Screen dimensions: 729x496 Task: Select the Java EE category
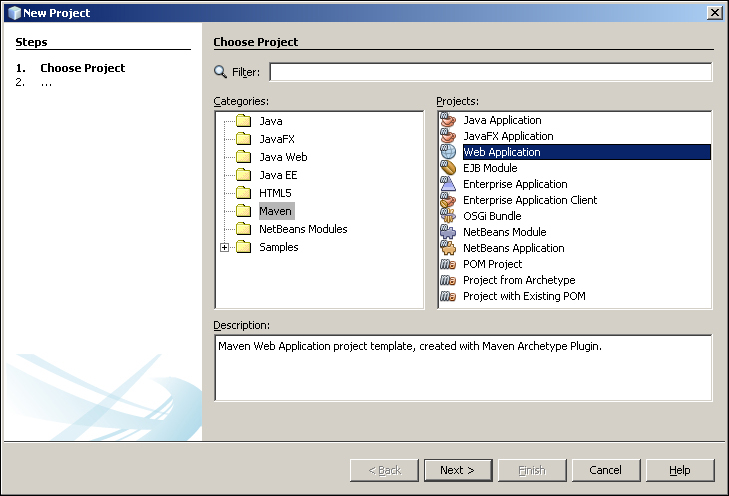click(278, 175)
